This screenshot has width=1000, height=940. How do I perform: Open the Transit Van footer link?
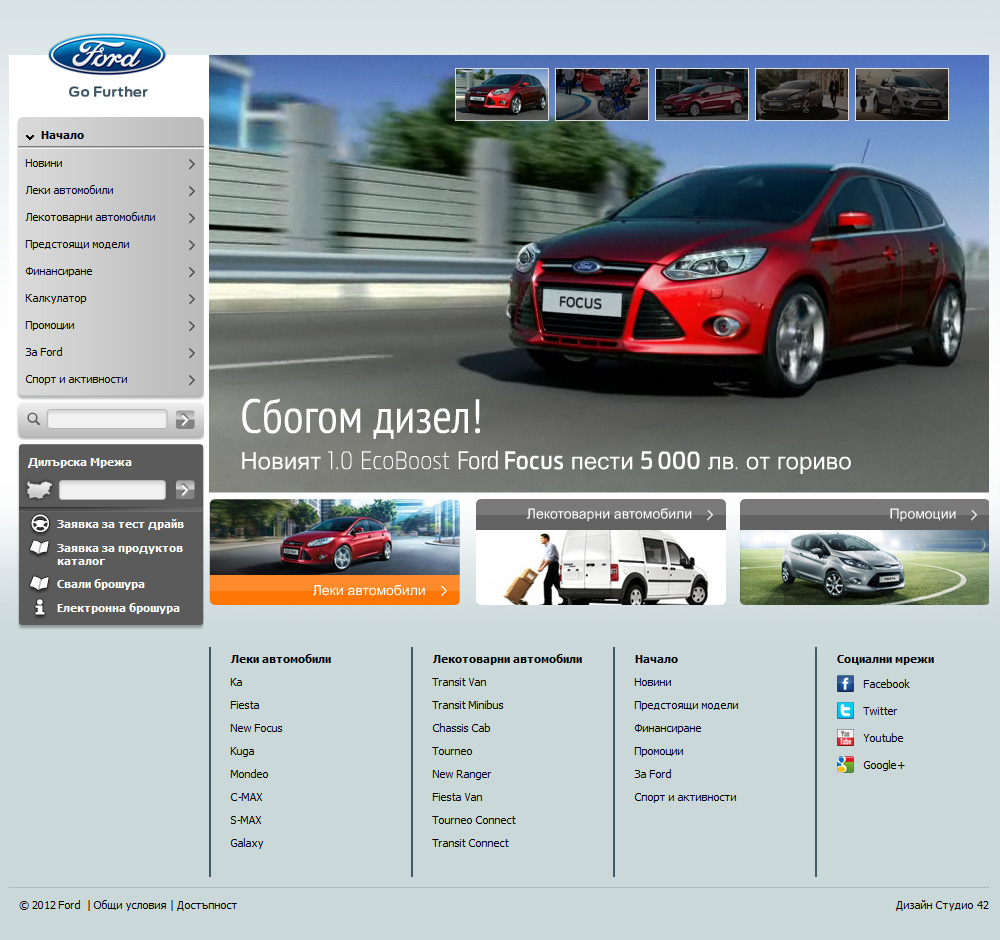[459, 682]
